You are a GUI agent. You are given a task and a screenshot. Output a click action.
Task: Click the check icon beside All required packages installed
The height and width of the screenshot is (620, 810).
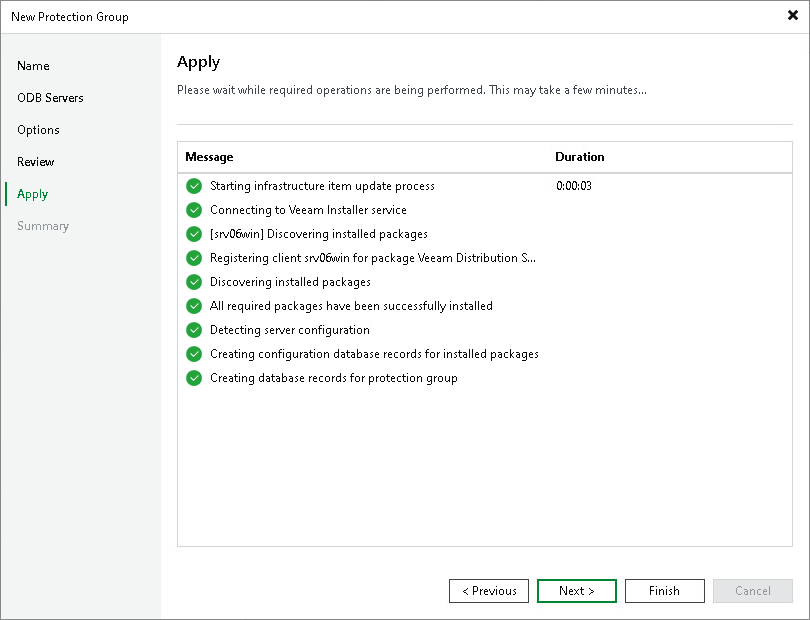[x=194, y=306]
